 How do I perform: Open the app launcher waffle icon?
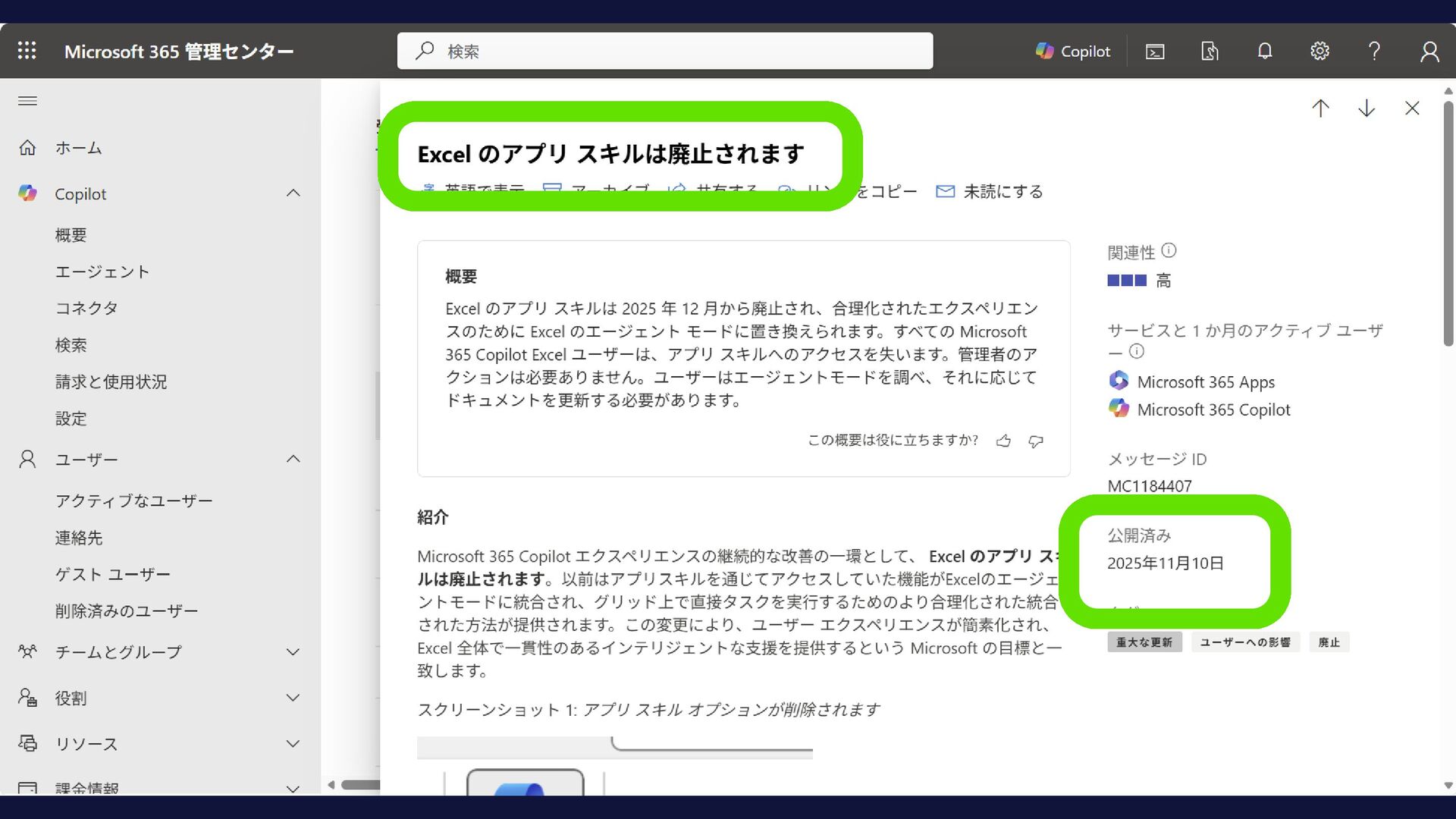coord(27,51)
